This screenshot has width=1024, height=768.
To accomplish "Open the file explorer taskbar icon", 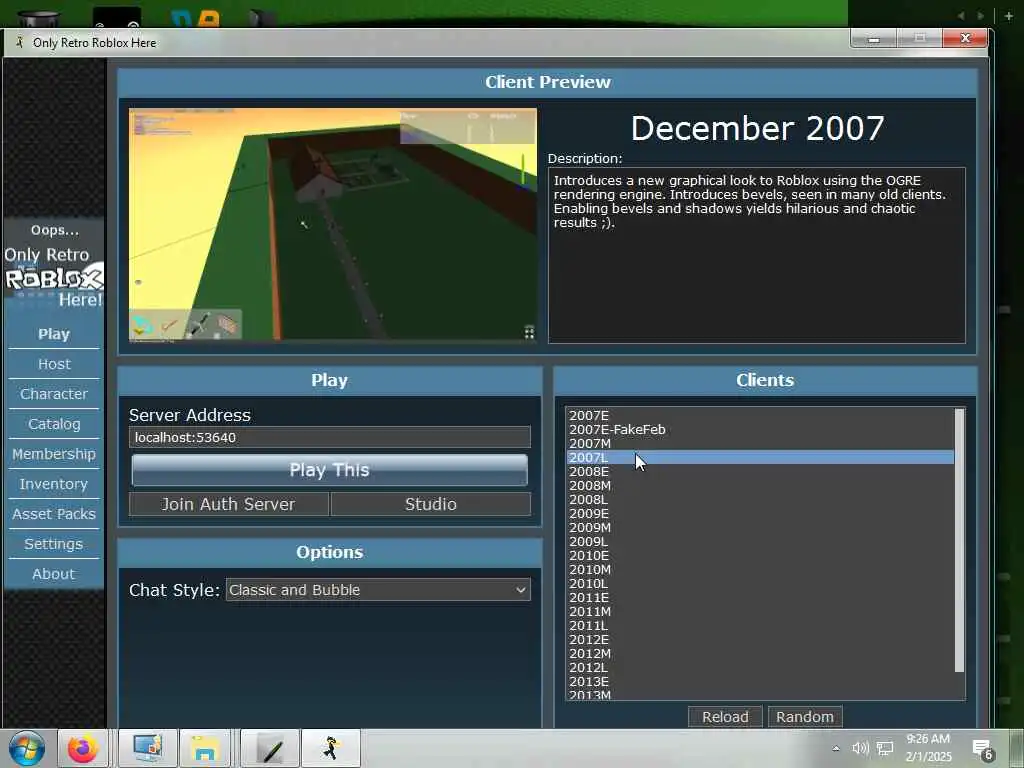I will pyautogui.click(x=204, y=748).
